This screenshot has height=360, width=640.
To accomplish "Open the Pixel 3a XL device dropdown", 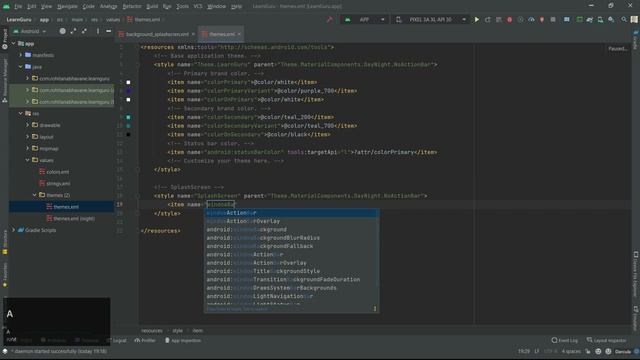I will click(x=431, y=20).
